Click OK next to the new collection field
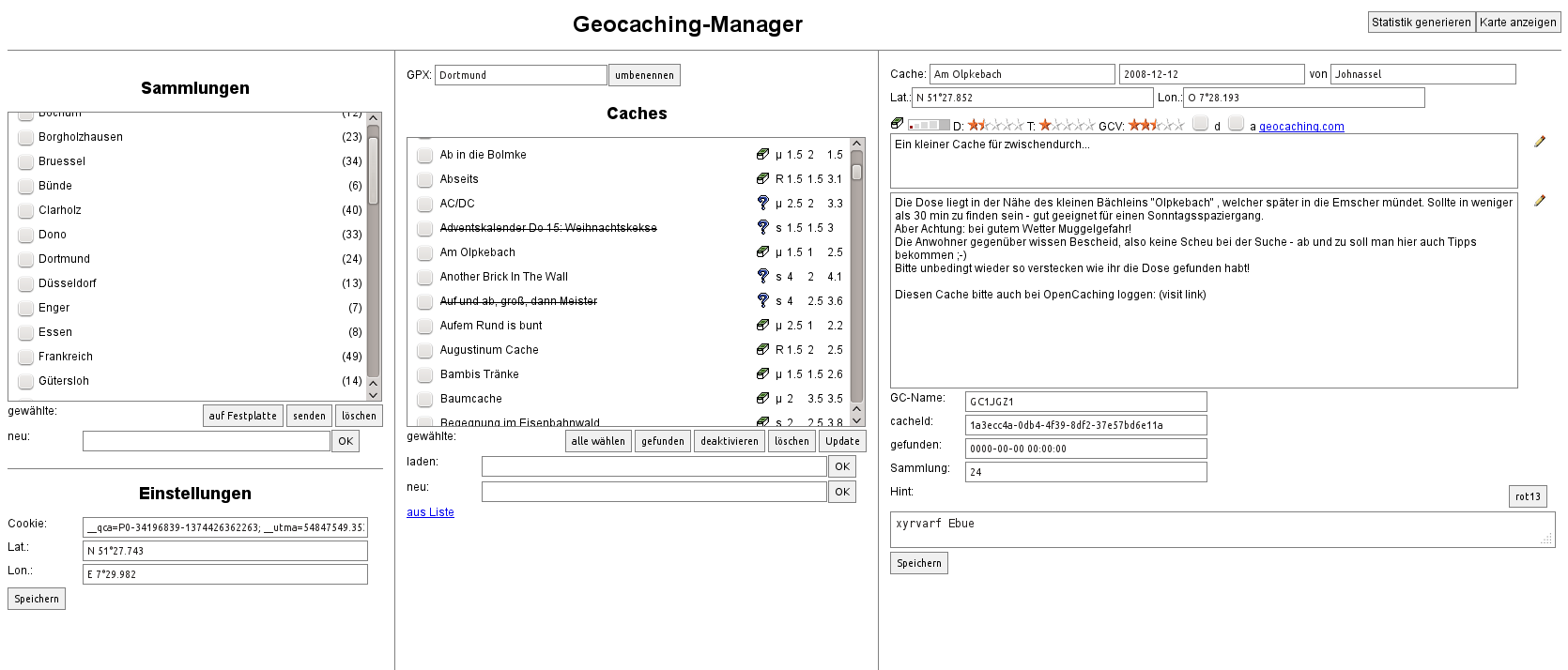This screenshot has height=670, width=1568. (346, 441)
